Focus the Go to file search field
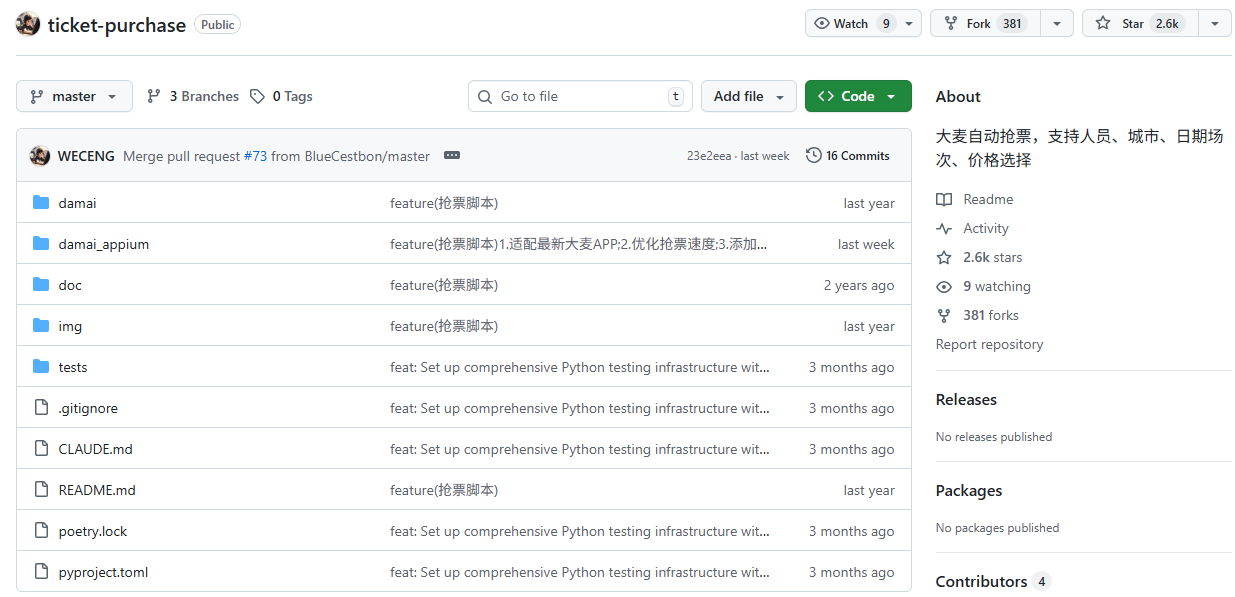Image resolution: width=1235 pixels, height=597 pixels. coord(580,96)
